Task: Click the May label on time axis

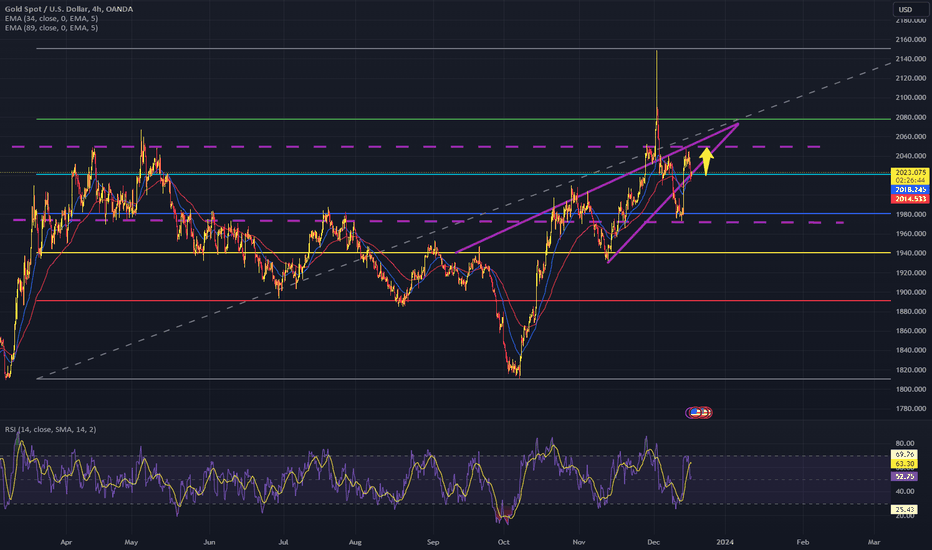Action: click(x=131, y=542)
